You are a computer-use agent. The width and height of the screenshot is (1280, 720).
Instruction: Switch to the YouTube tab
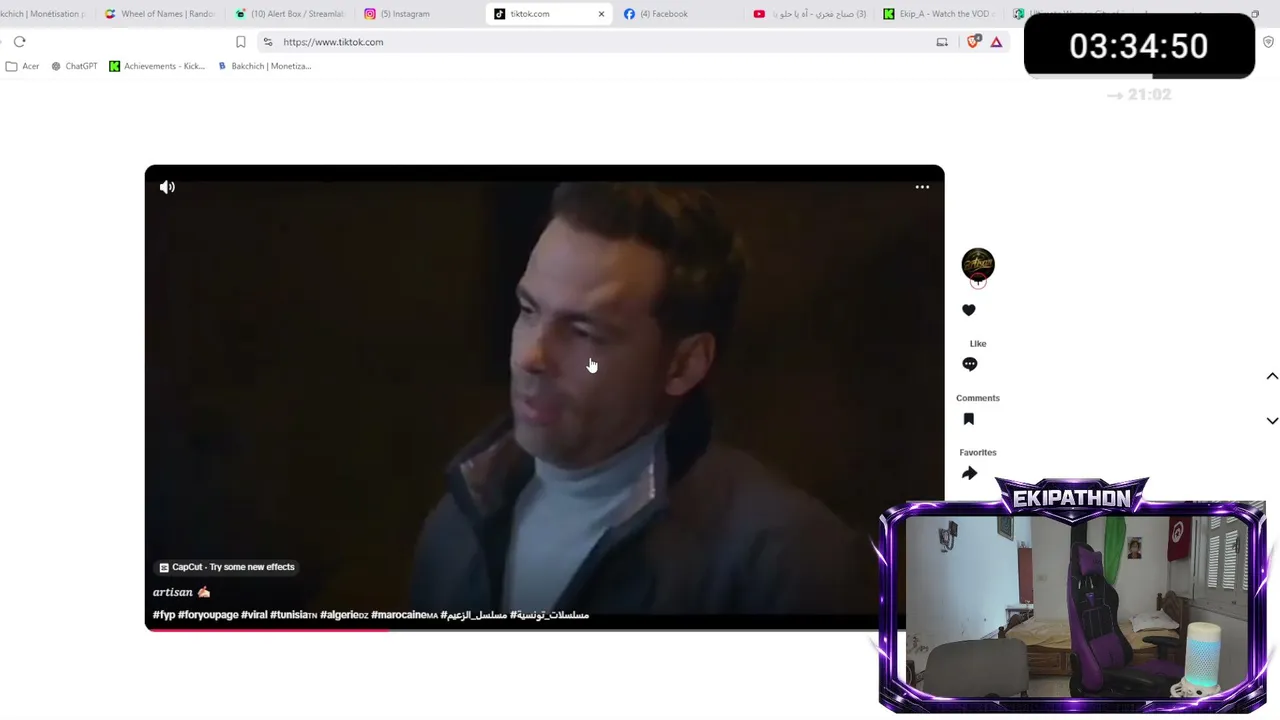click(810, 14)
